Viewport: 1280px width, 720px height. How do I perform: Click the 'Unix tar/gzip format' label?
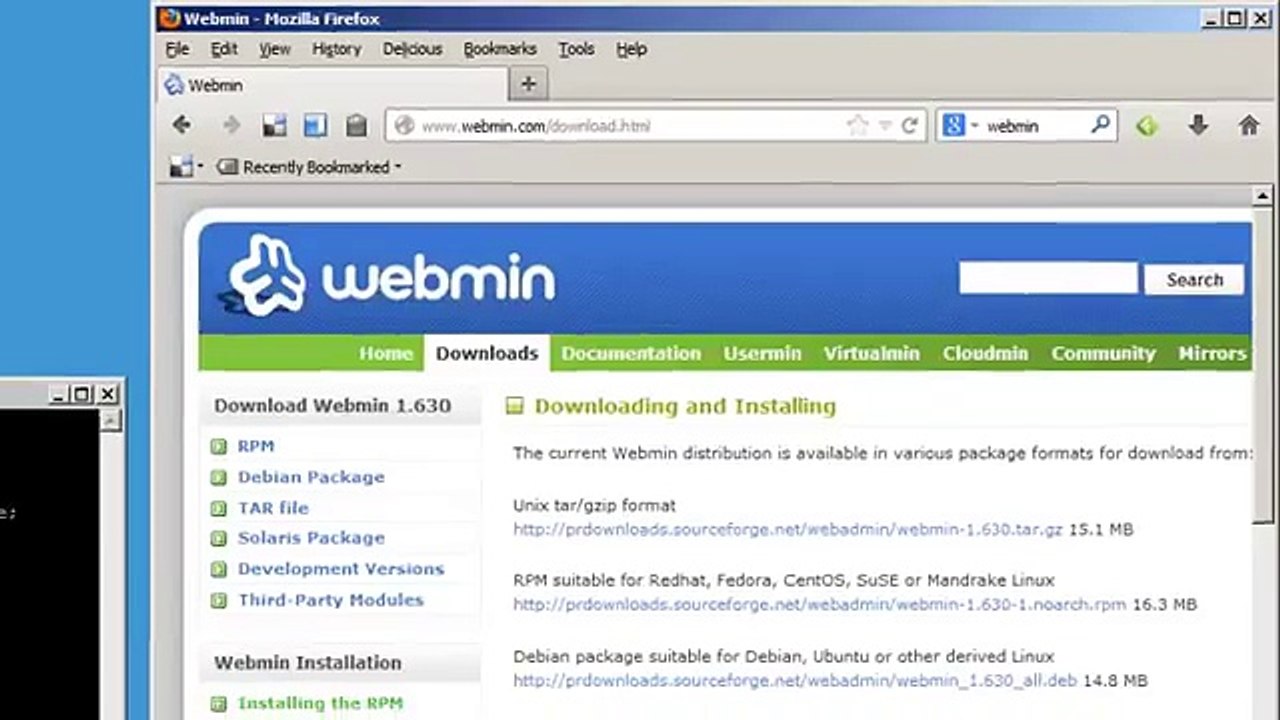coord(594,505)
